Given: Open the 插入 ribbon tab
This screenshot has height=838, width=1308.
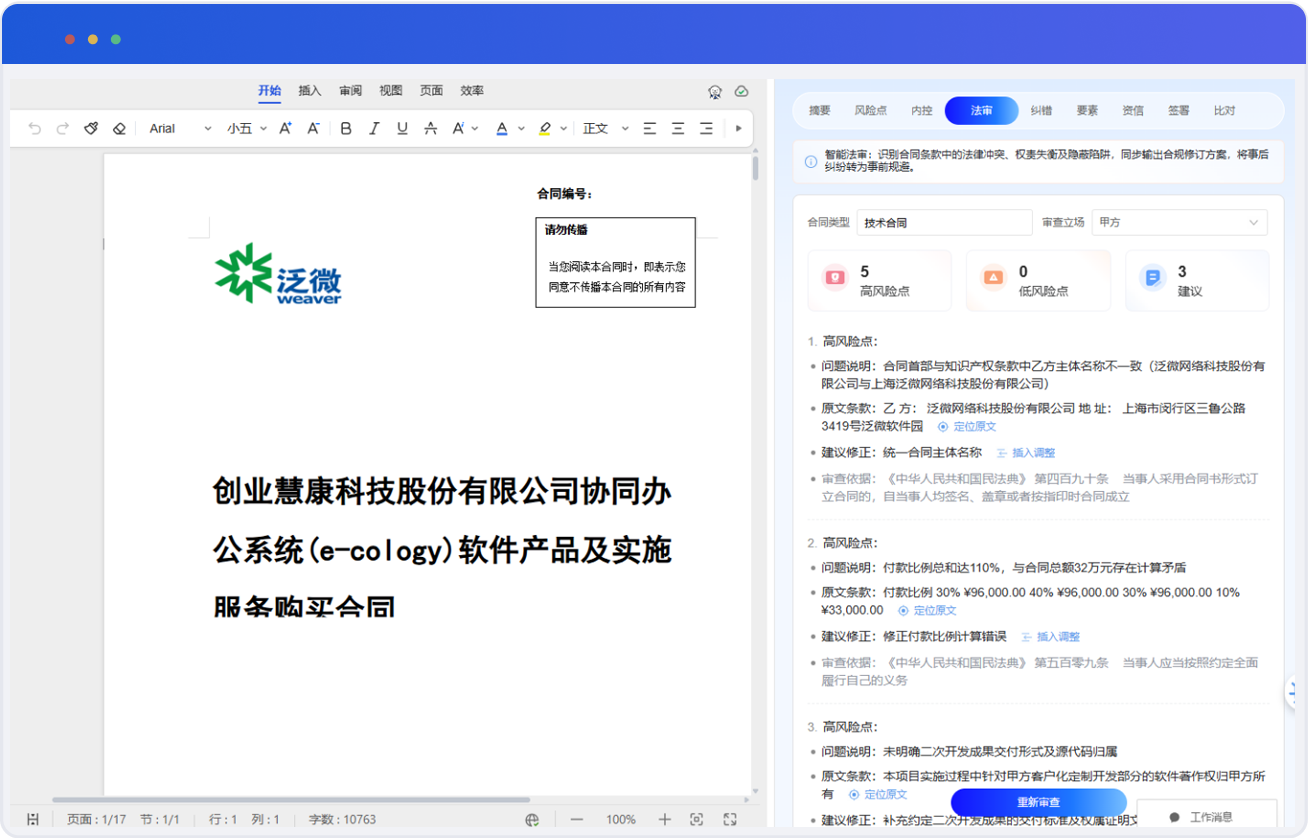Looking at the screenshot, I should [x=310, y=91].
